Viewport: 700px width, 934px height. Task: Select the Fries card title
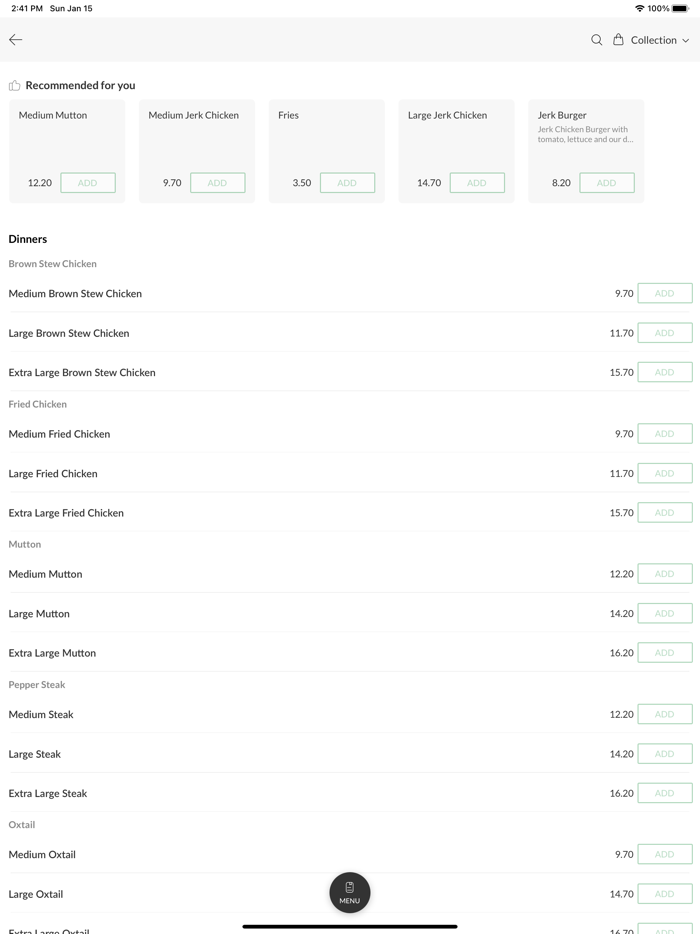[x=288, y=115]
